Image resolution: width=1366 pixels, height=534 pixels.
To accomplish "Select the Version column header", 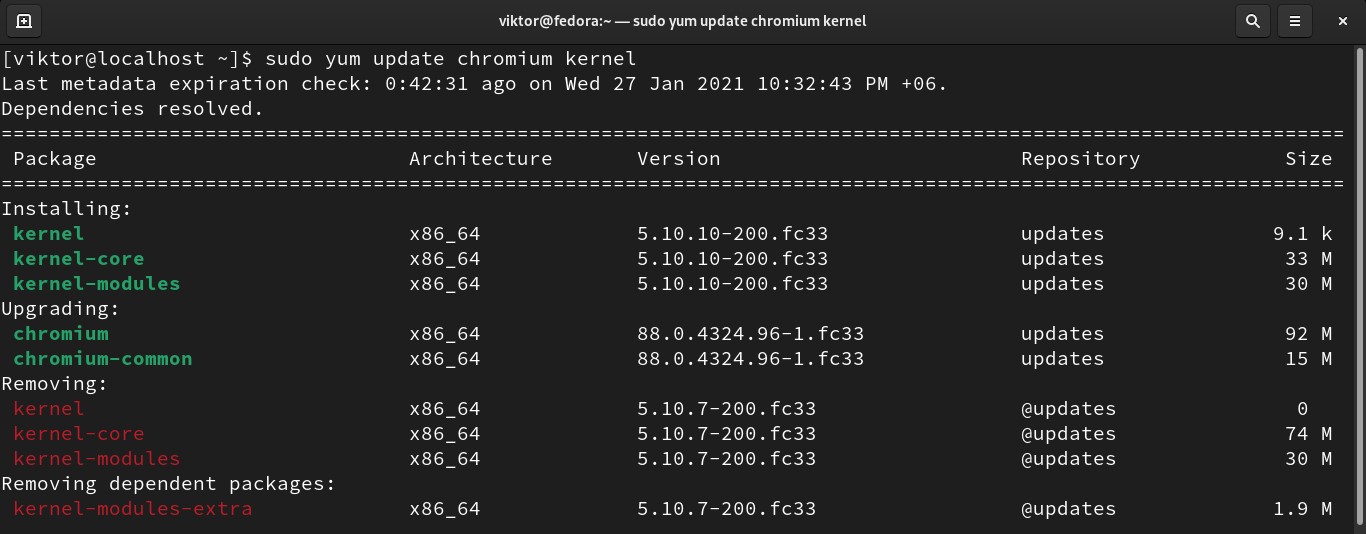I will click(x=678, y=159).
